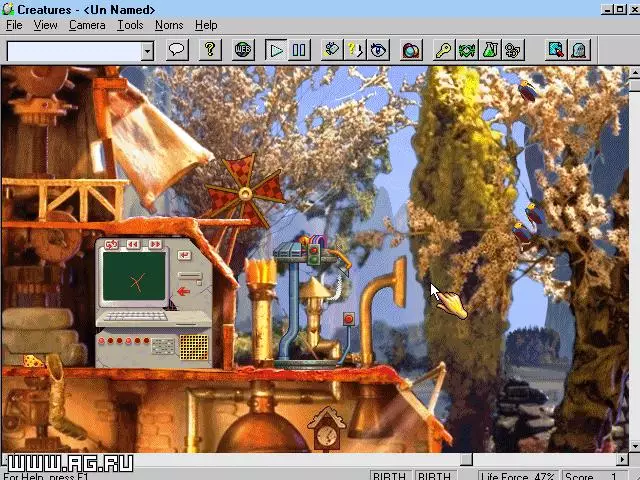Image resolution: width=640 pixels, height=480 pixels.
Task: Open the tombstone funeral kit icon
Action: tap(579, 50)
